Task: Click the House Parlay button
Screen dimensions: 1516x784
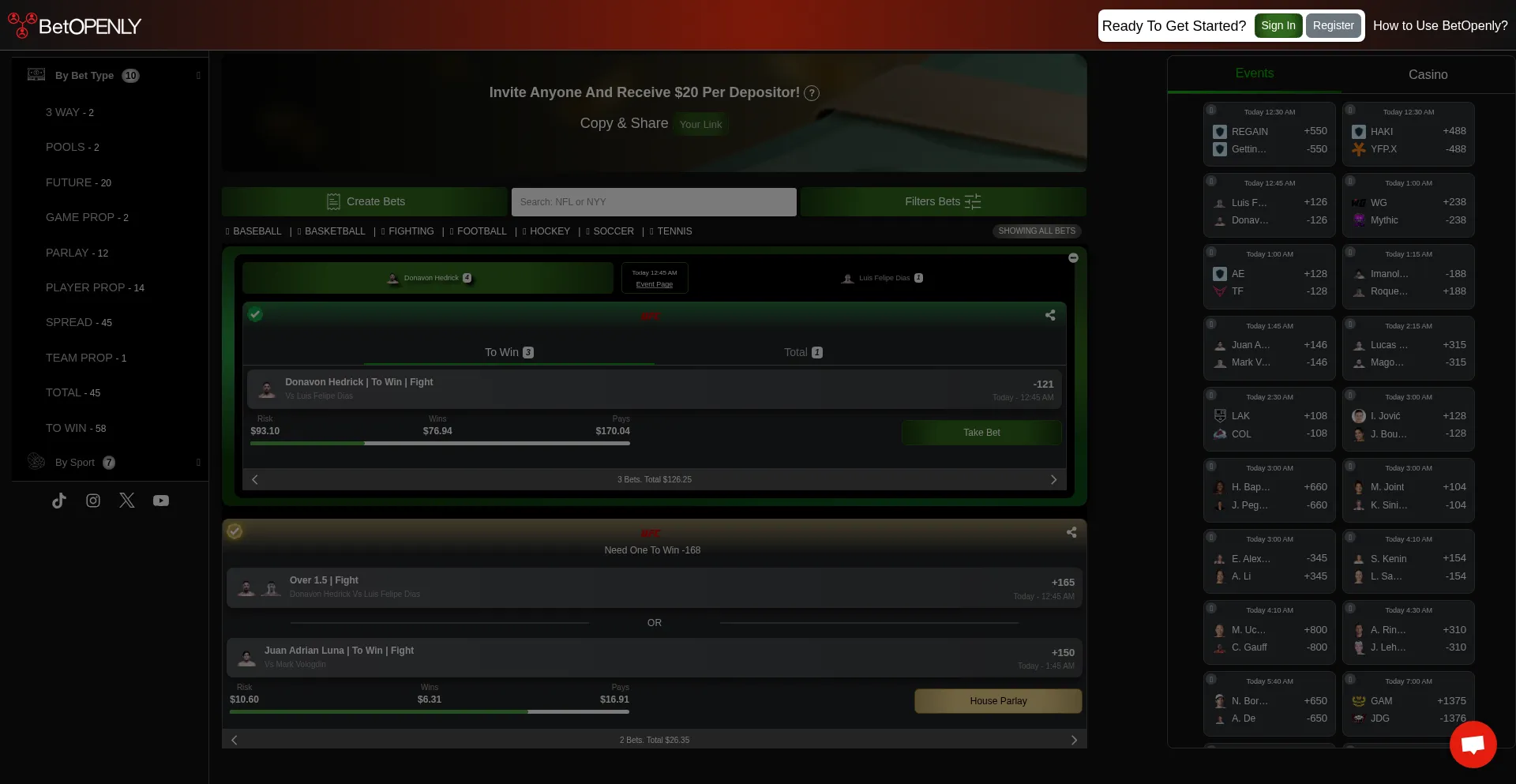Action: tap(998, 701)
